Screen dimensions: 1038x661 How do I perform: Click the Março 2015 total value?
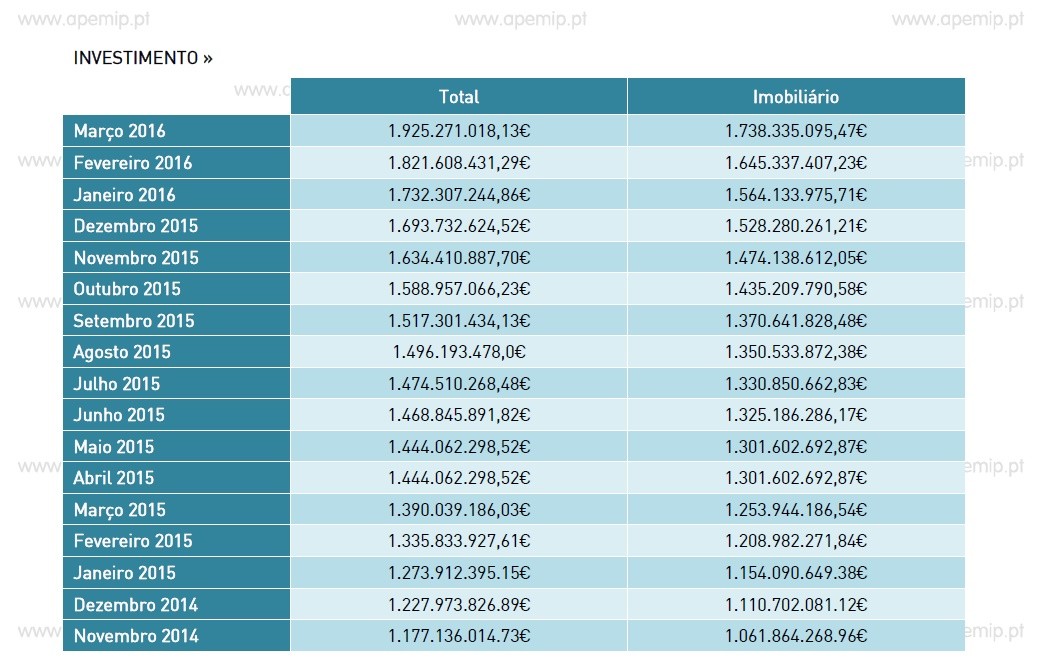pos(459,510)
